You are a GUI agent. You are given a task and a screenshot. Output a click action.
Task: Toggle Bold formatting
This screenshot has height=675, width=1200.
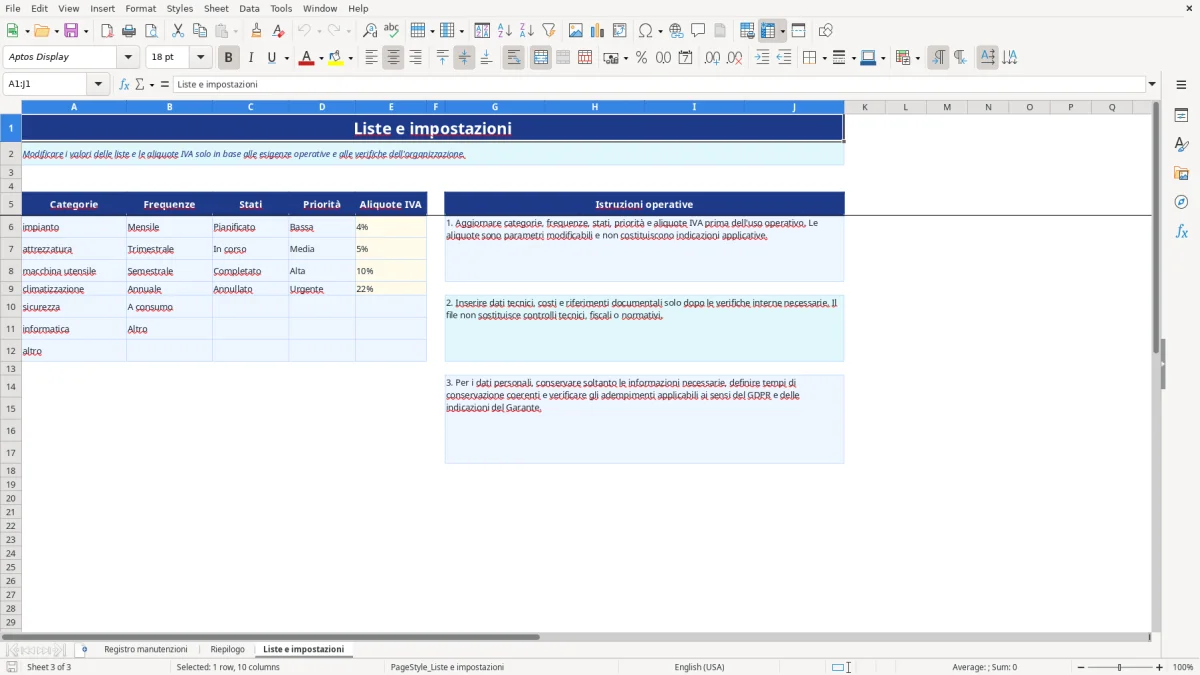229,58
